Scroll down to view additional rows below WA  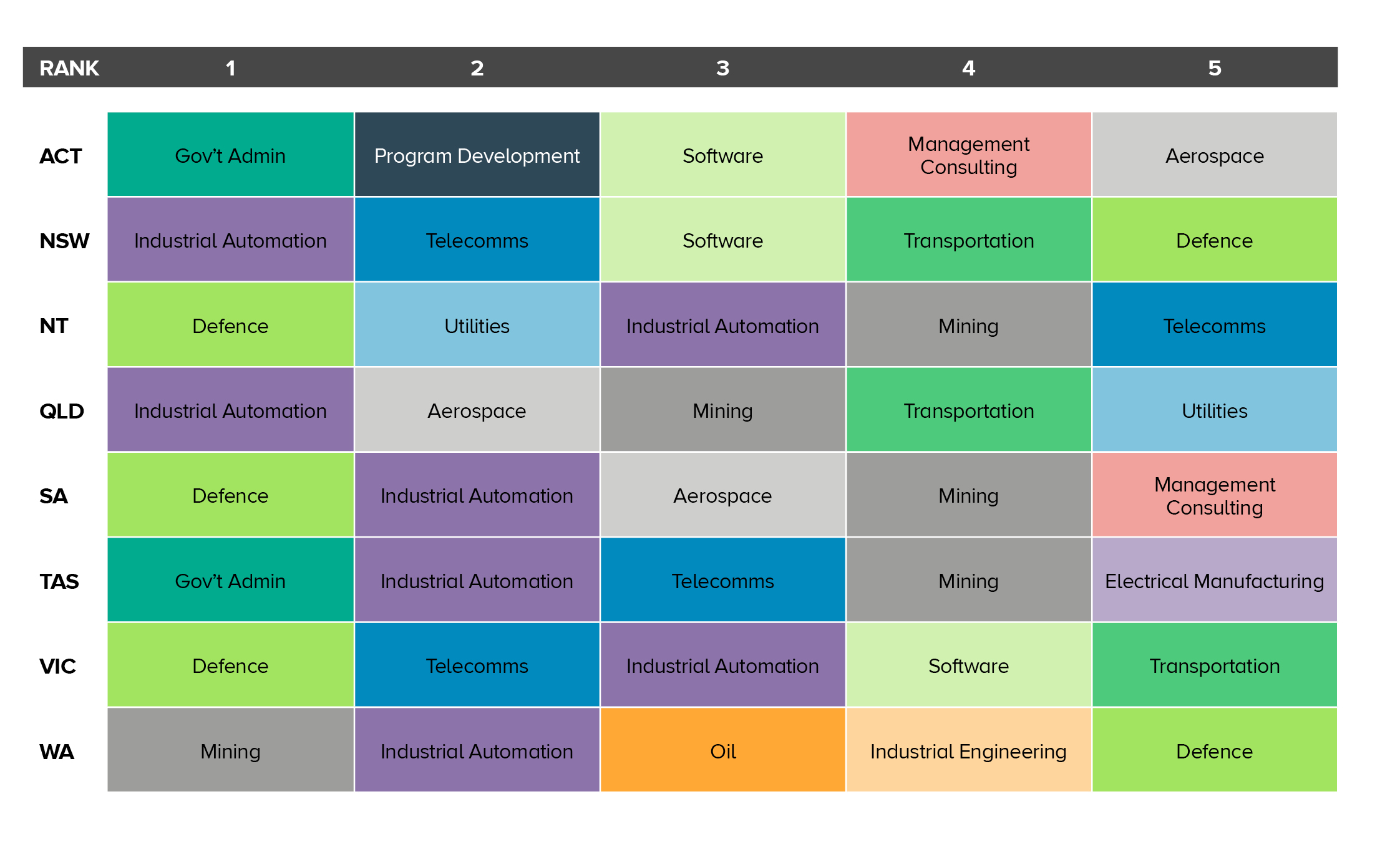(x=700, y=820)
